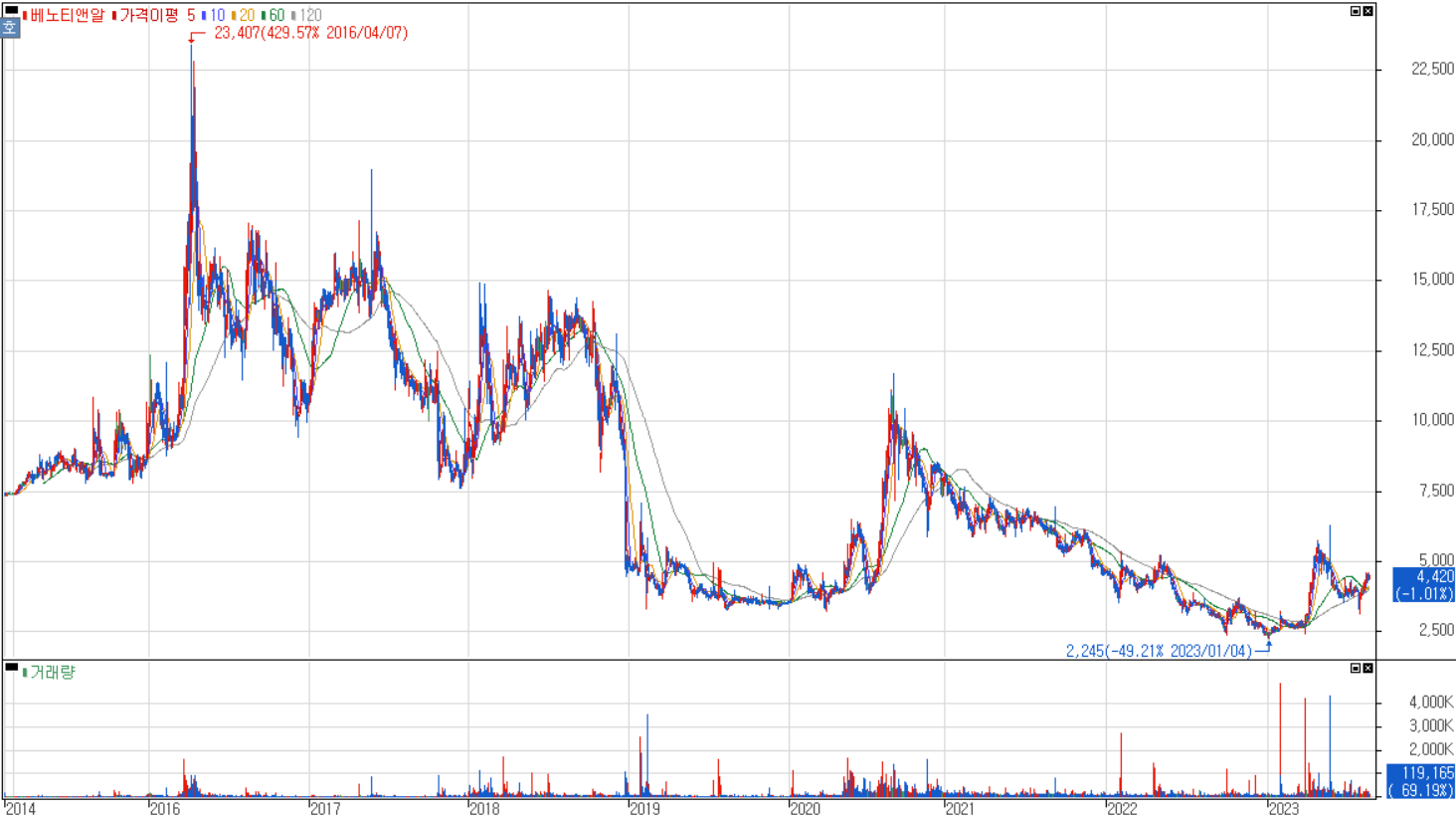Click the current price tag 4,420

pos(1423,585)
